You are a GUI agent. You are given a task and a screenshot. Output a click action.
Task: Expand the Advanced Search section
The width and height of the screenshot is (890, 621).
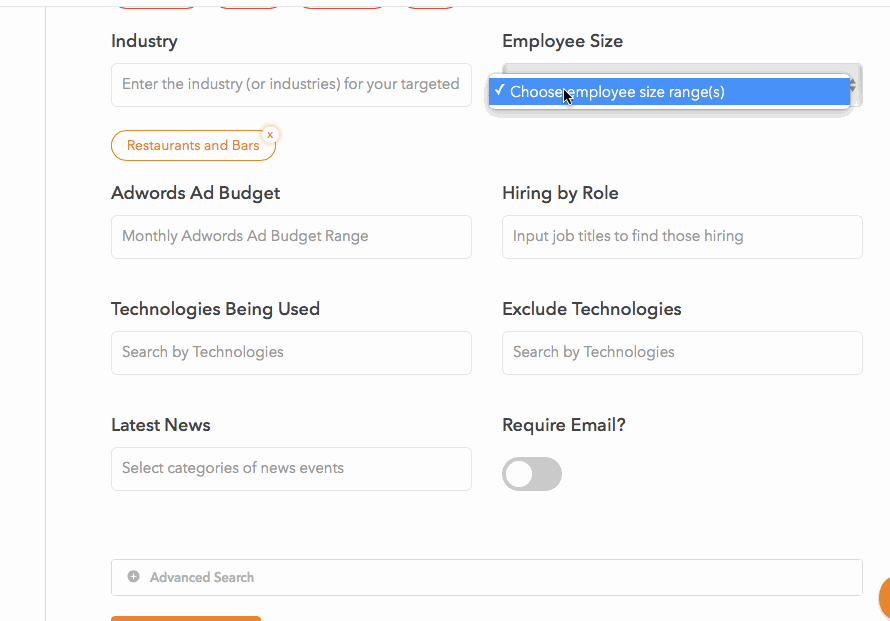(x=486, y=577)
